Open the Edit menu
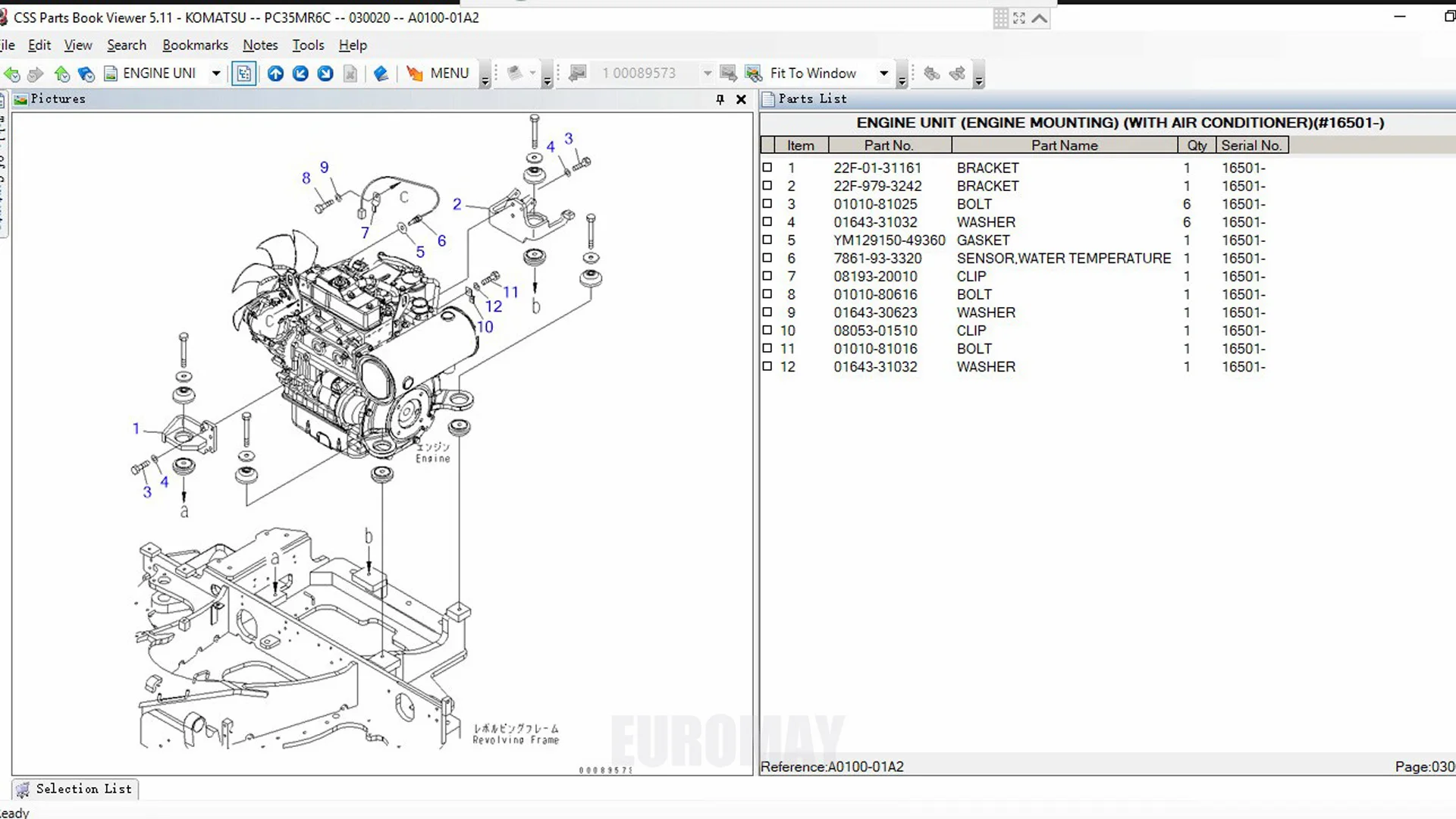This screenshot has width=1456, height=819. (x=39, y=45)
